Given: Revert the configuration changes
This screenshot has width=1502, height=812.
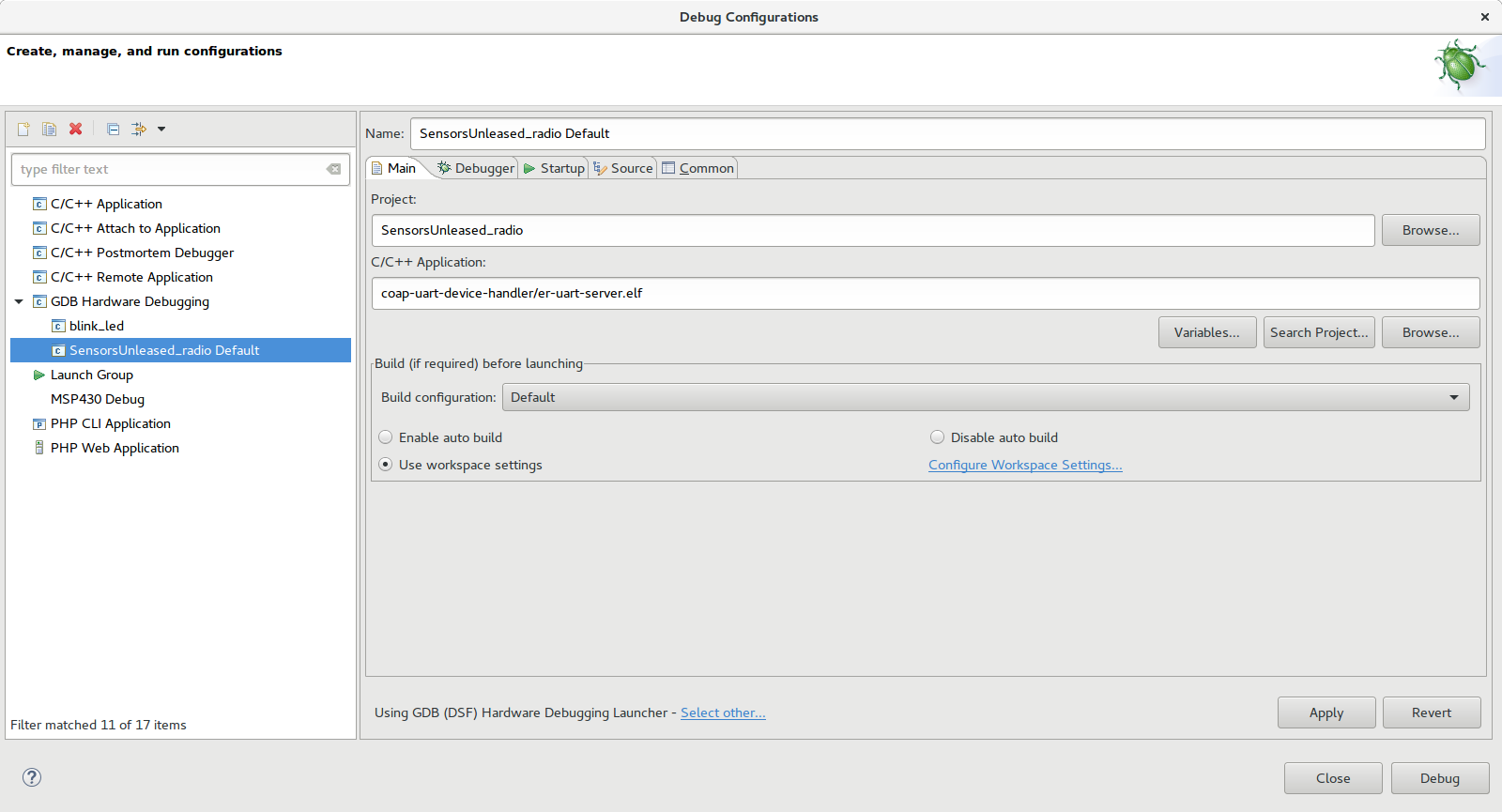Looking at the screenshot, I should (1432, 712).
